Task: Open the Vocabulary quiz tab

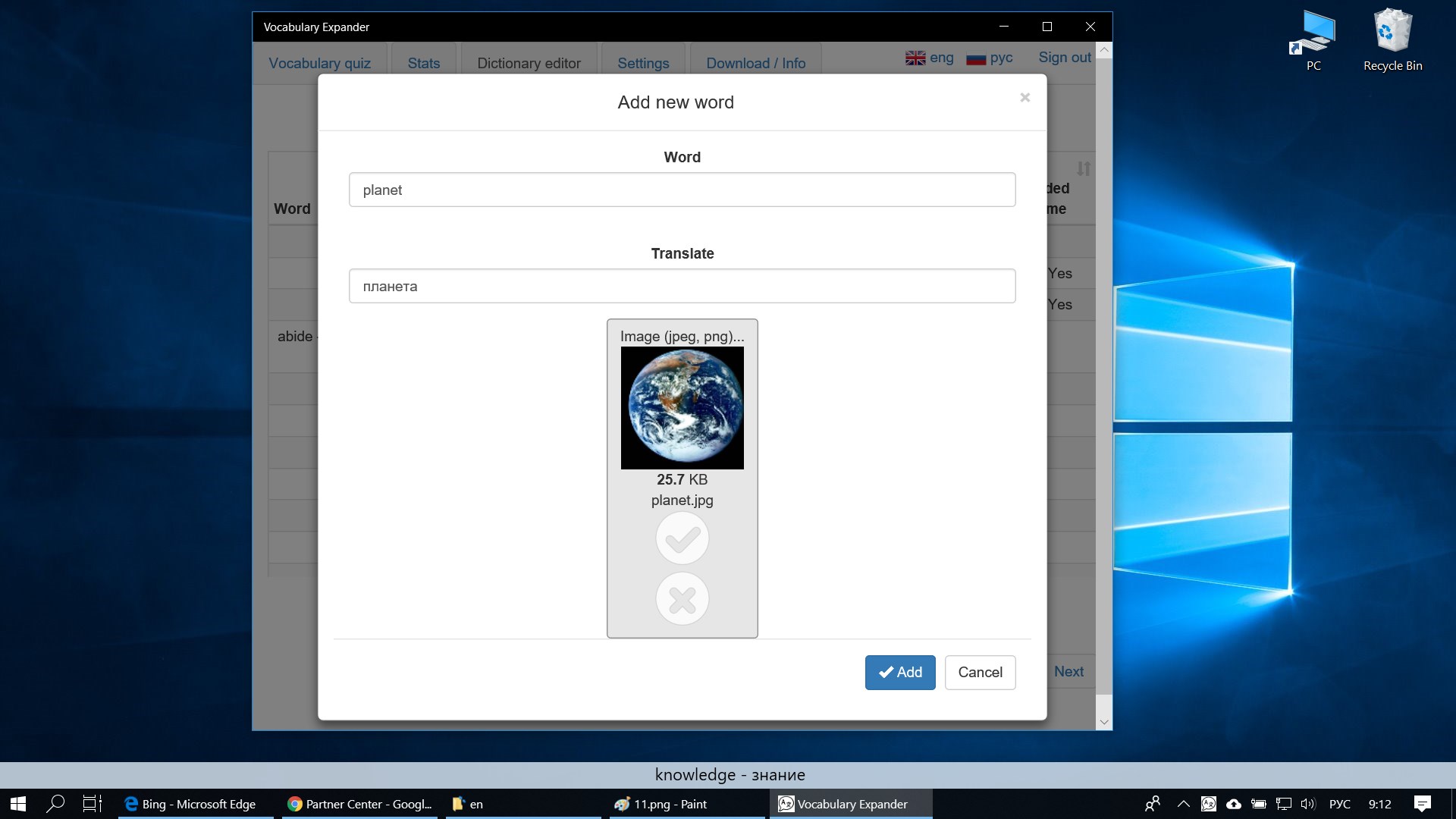Action: pos(319,63)
